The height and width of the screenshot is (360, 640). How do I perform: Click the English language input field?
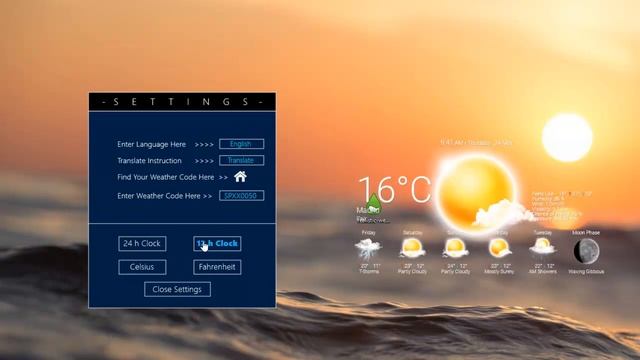click(242, 144)
